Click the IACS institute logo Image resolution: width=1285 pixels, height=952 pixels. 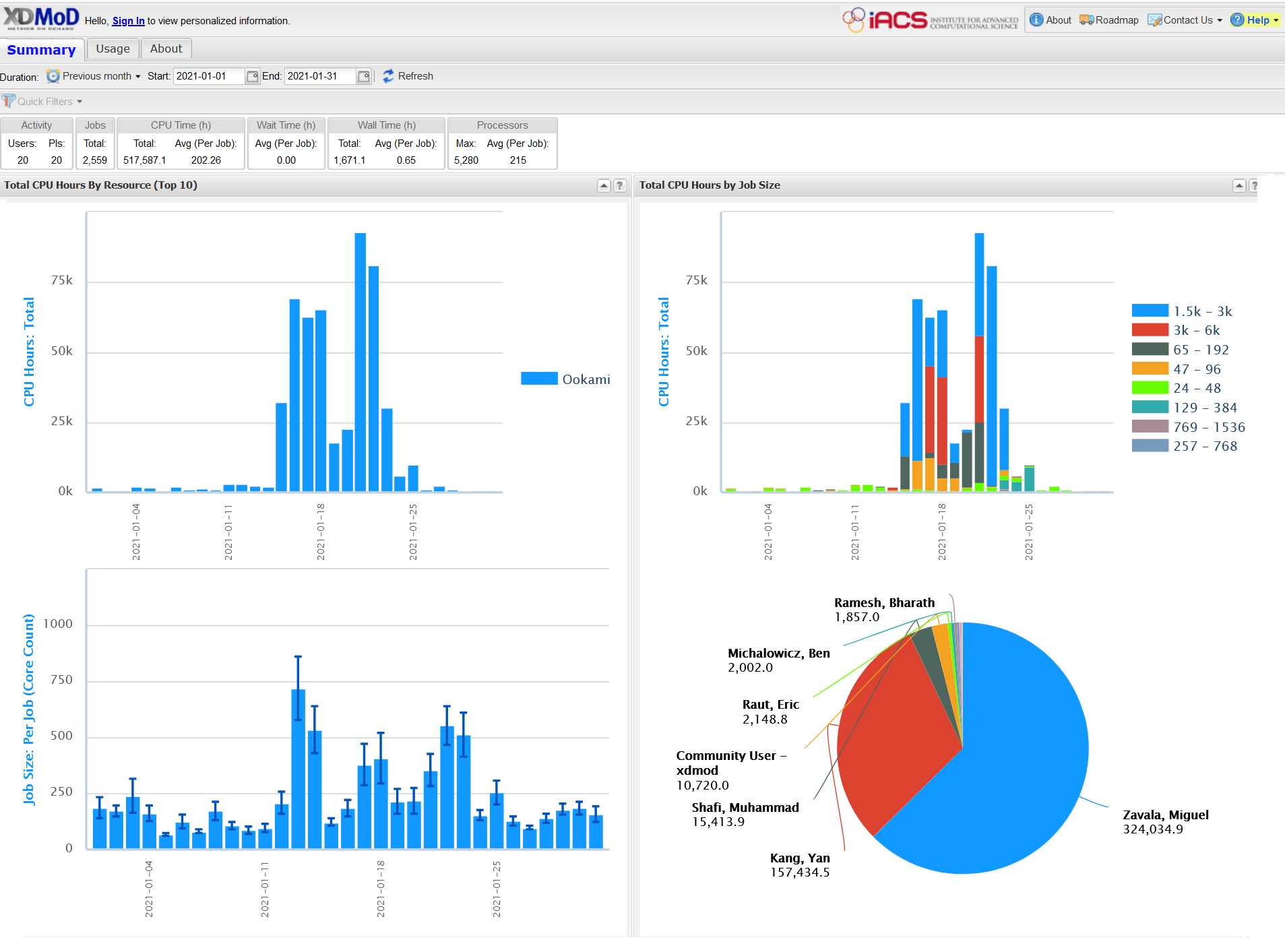[x=930, y=20]
